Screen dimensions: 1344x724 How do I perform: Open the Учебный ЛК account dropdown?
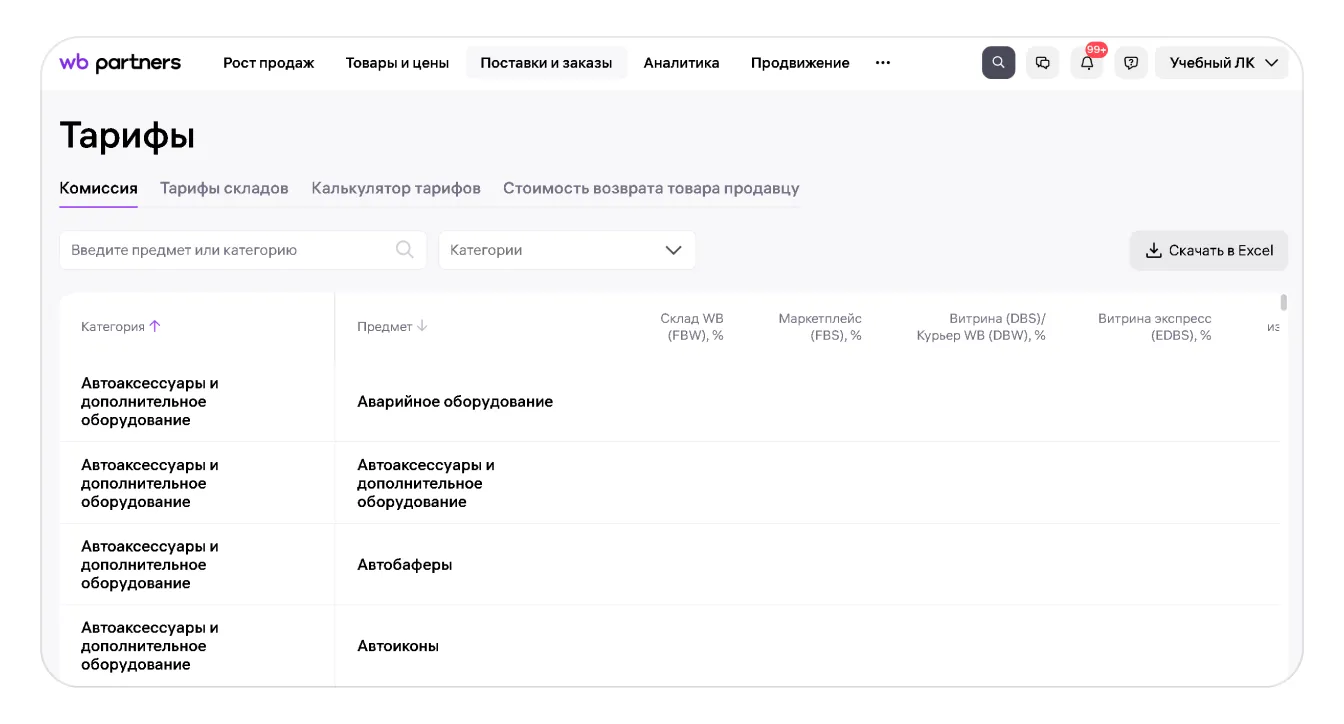1222,63
